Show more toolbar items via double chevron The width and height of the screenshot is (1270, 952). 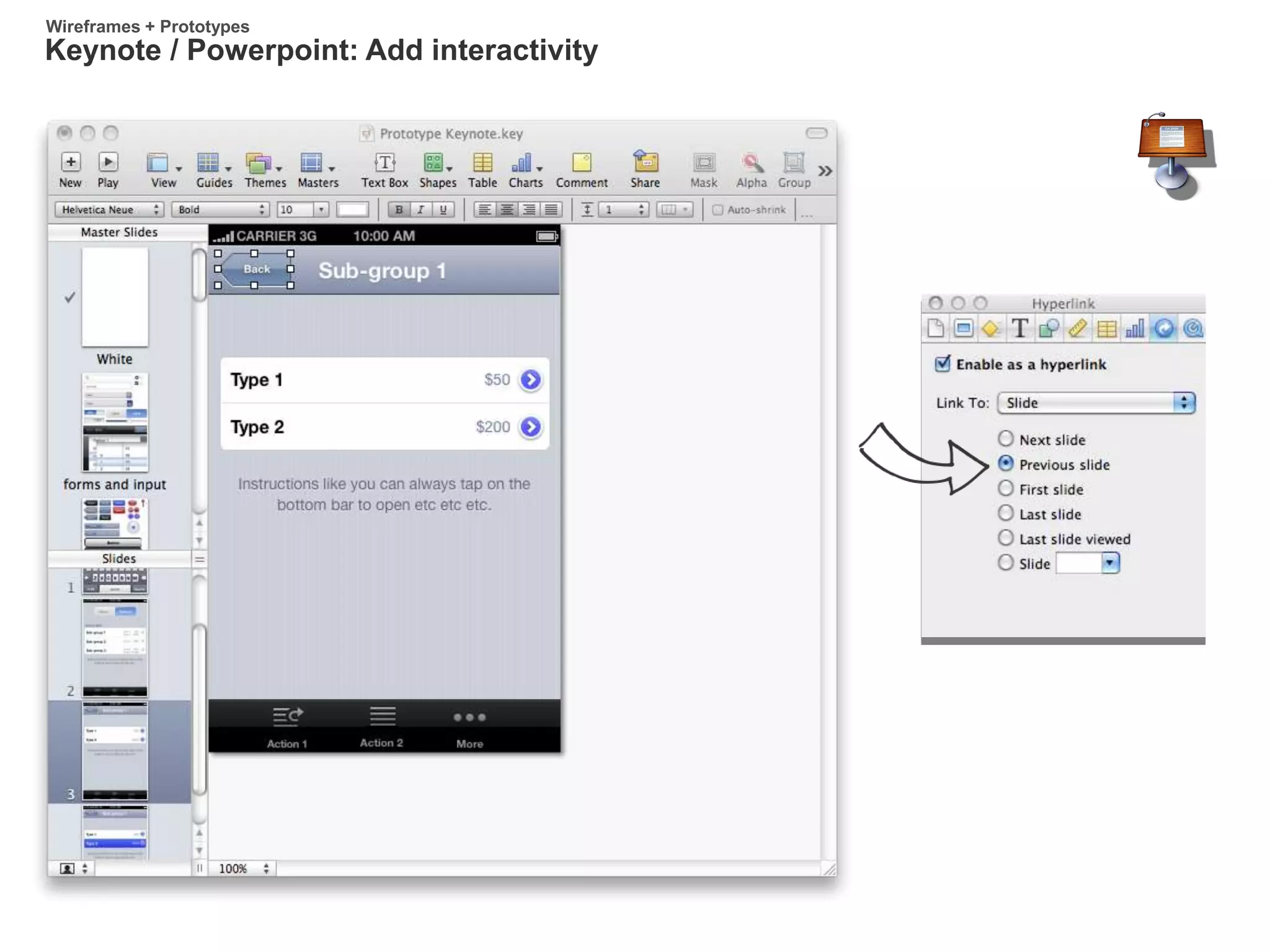pyautogui.click(x=825, y=171)
